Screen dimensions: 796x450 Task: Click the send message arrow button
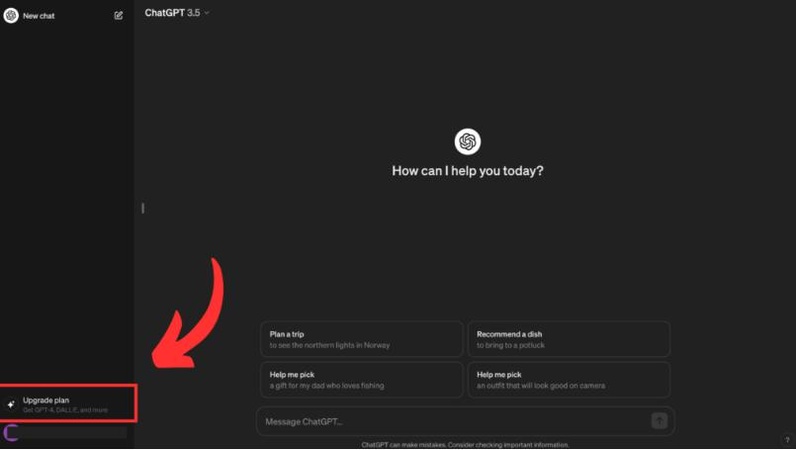(659, 421)
